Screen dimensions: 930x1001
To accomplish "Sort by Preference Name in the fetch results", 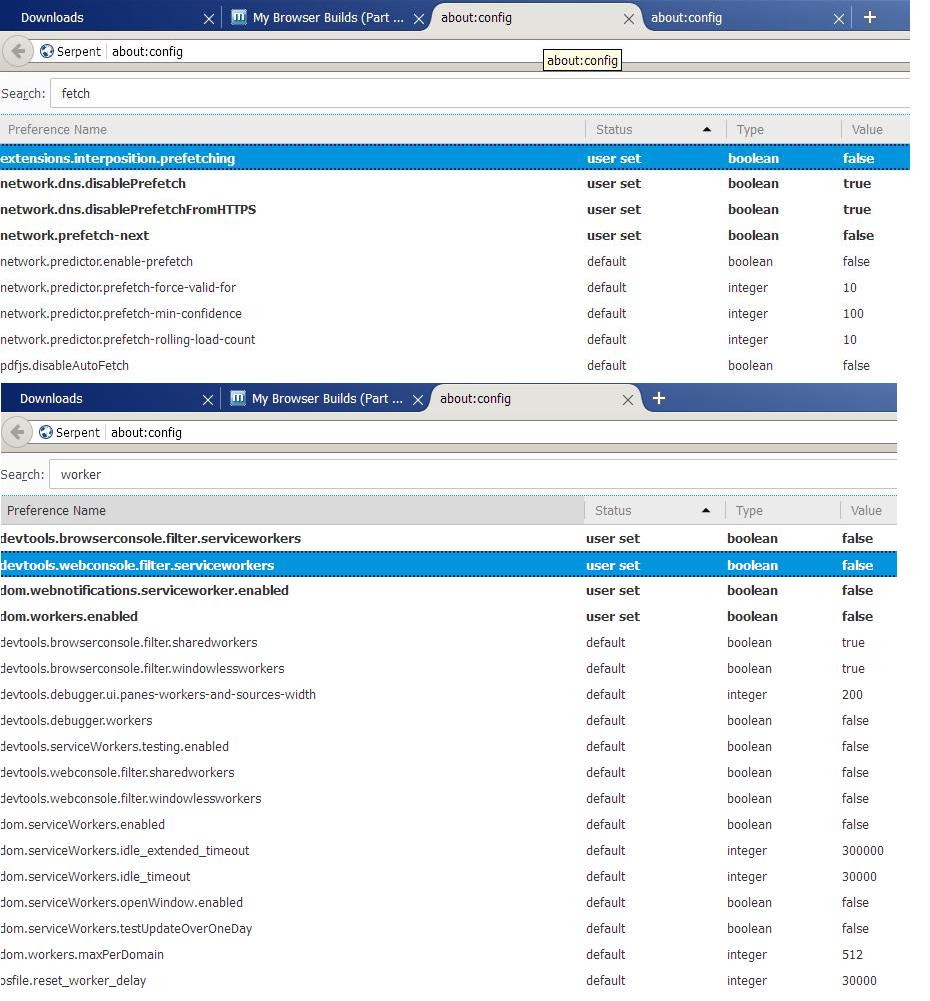I will [x=292, y=130].
